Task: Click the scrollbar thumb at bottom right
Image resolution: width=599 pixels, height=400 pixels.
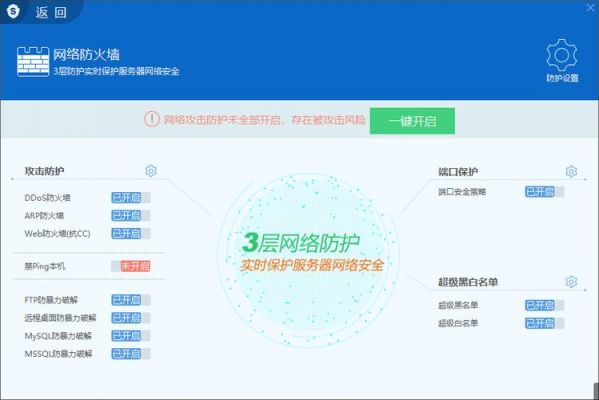Action: pos(596,391)
